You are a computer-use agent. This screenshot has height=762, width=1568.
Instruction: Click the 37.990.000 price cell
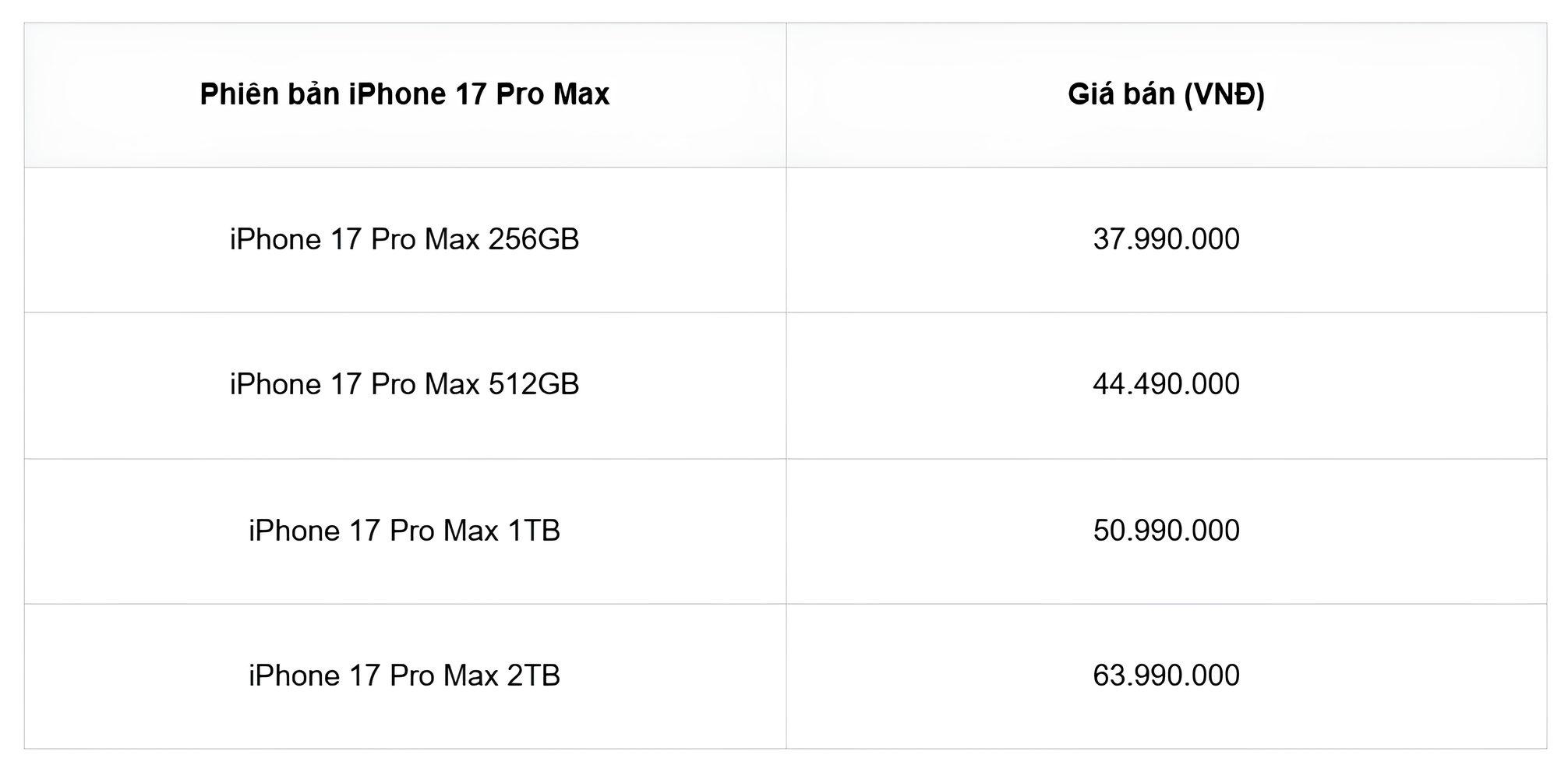click(1166, 239)
